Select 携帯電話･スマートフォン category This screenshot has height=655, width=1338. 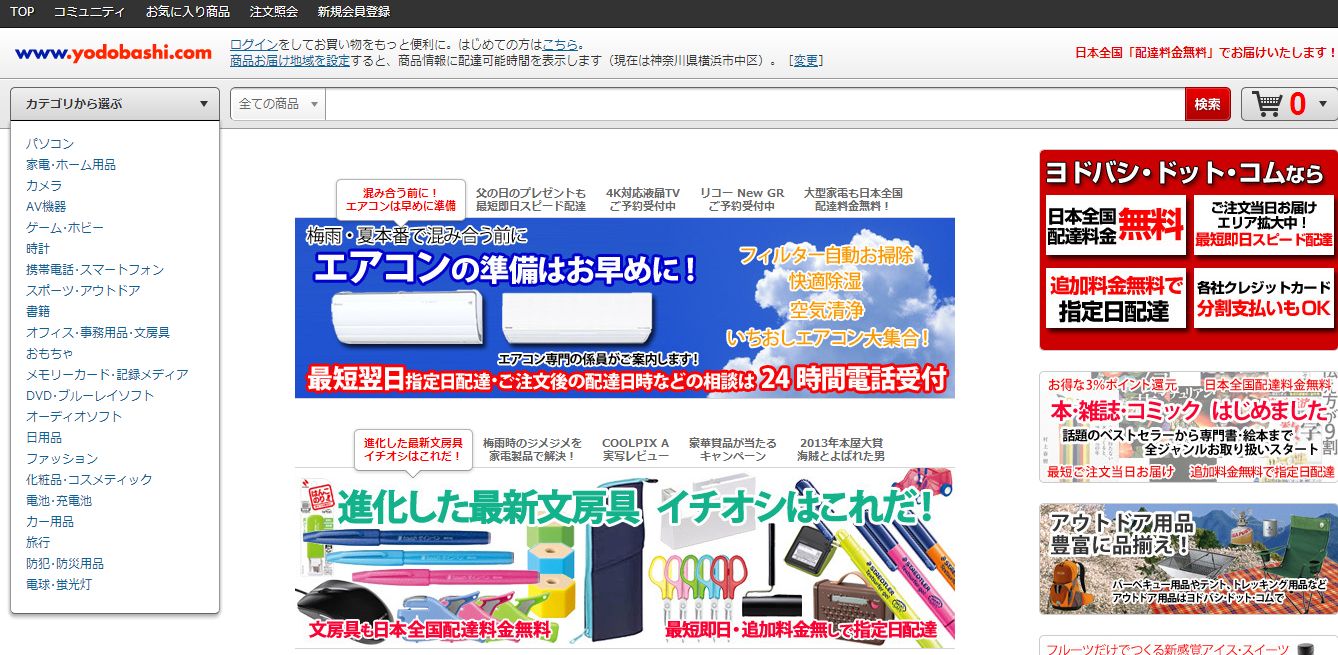pos(95,270)
